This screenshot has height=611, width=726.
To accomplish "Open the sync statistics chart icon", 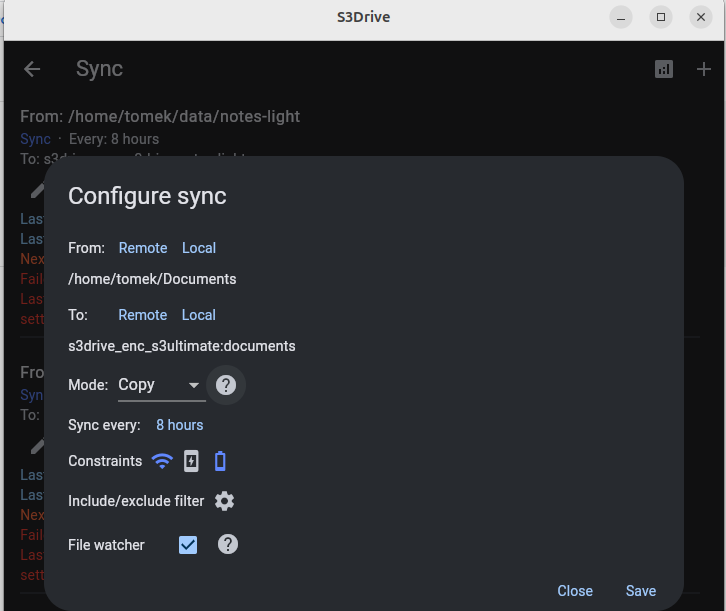I will (x=664, y=69).
